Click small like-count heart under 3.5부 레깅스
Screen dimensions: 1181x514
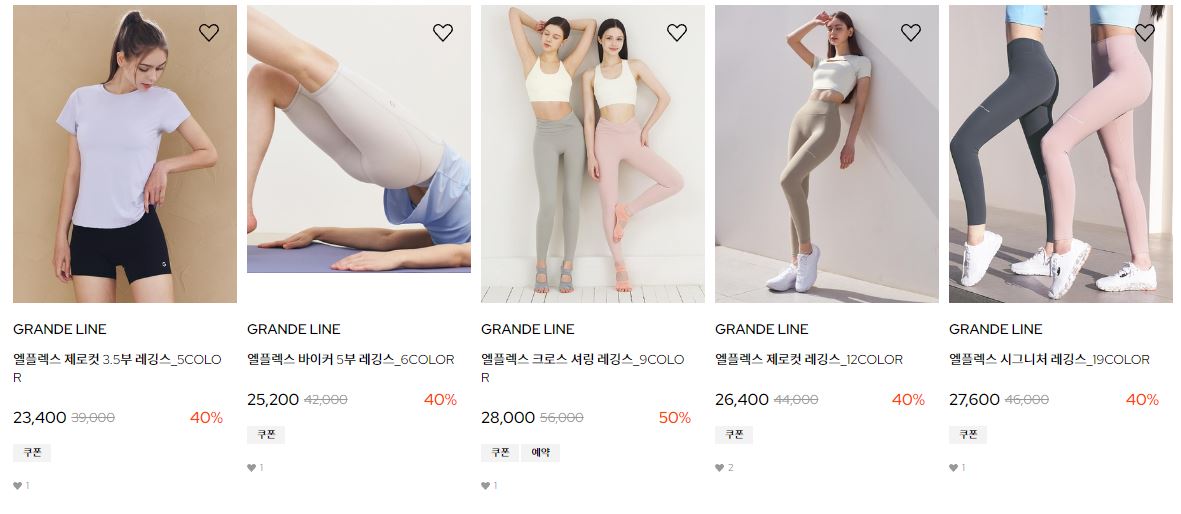click(x=17, y=485)
